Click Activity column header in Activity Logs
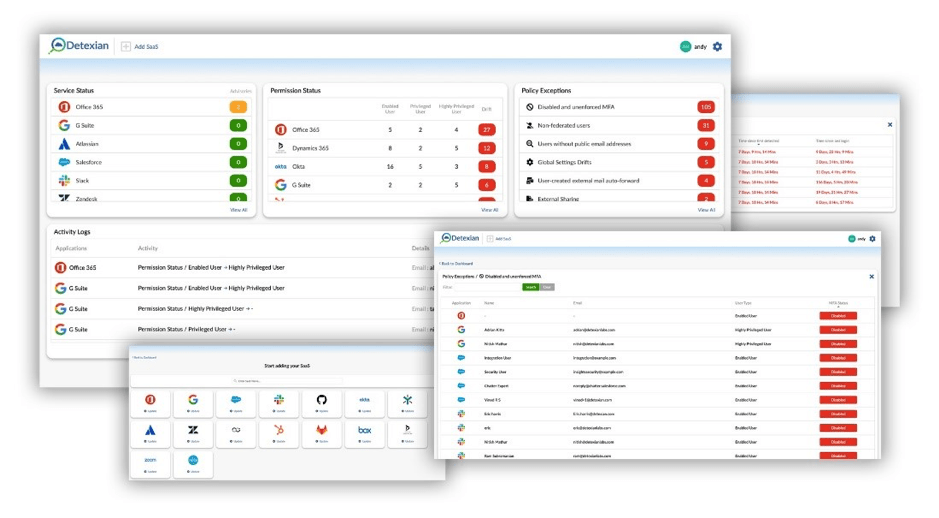The width and height of the screenshot is (939, 518). click(x=148, y=248)
